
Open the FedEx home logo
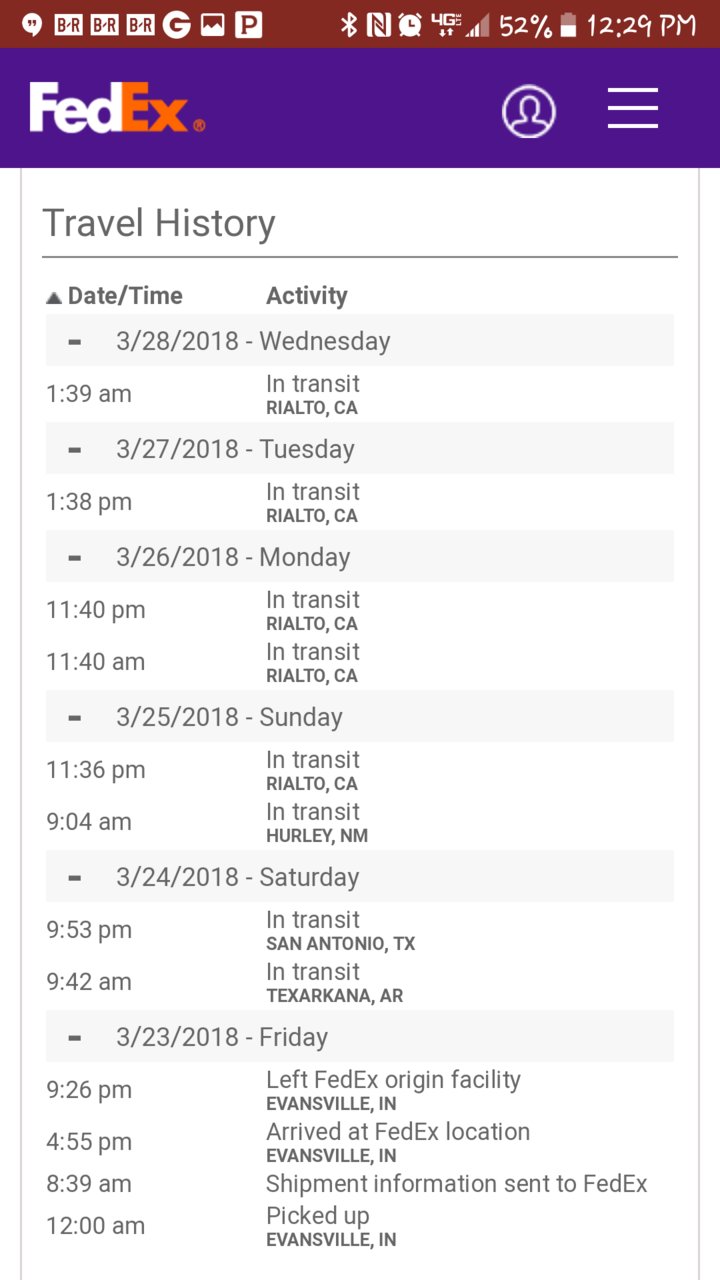pyautogui.click(x=117, y=108)
